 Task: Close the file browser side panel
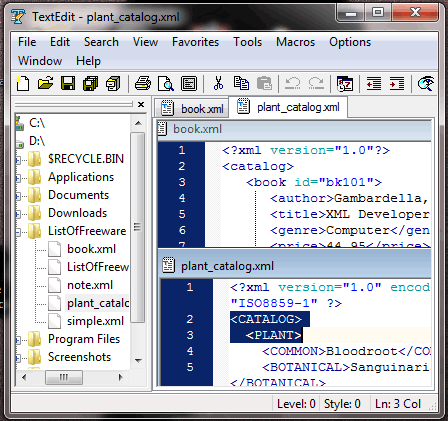[x=141, y=105]
